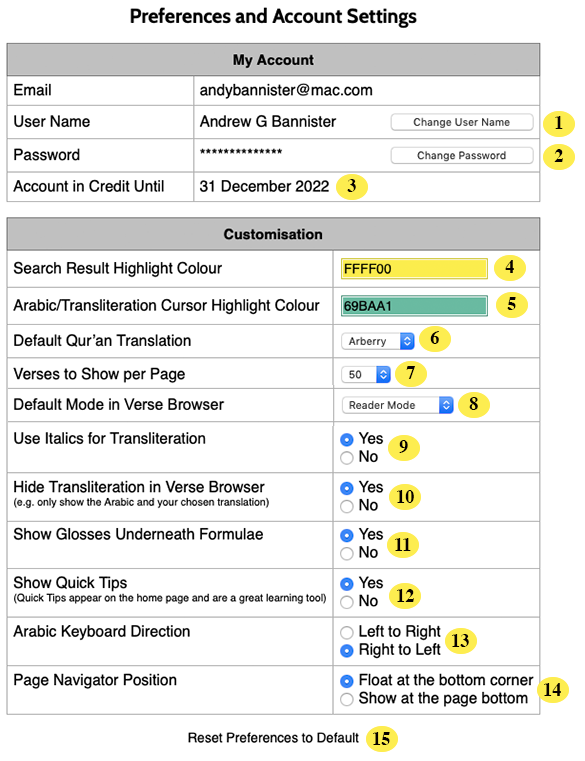This screenshot has width=585, height=761.
Task: Open the Default Mode in Verse Browser dropdown
Action: click(x=398, y=405)
